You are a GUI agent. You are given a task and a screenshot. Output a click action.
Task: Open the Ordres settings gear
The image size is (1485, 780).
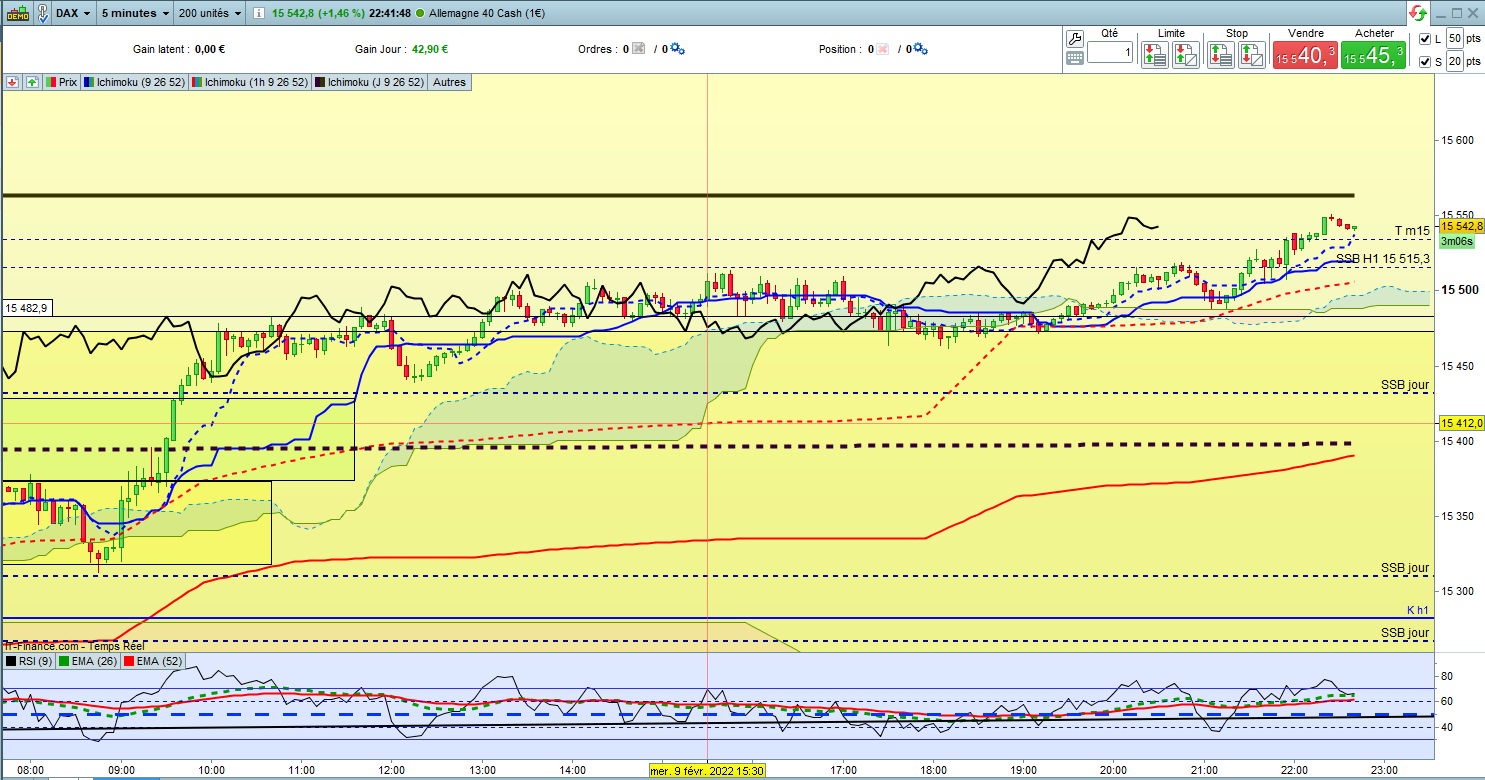(x=676, y=49)
